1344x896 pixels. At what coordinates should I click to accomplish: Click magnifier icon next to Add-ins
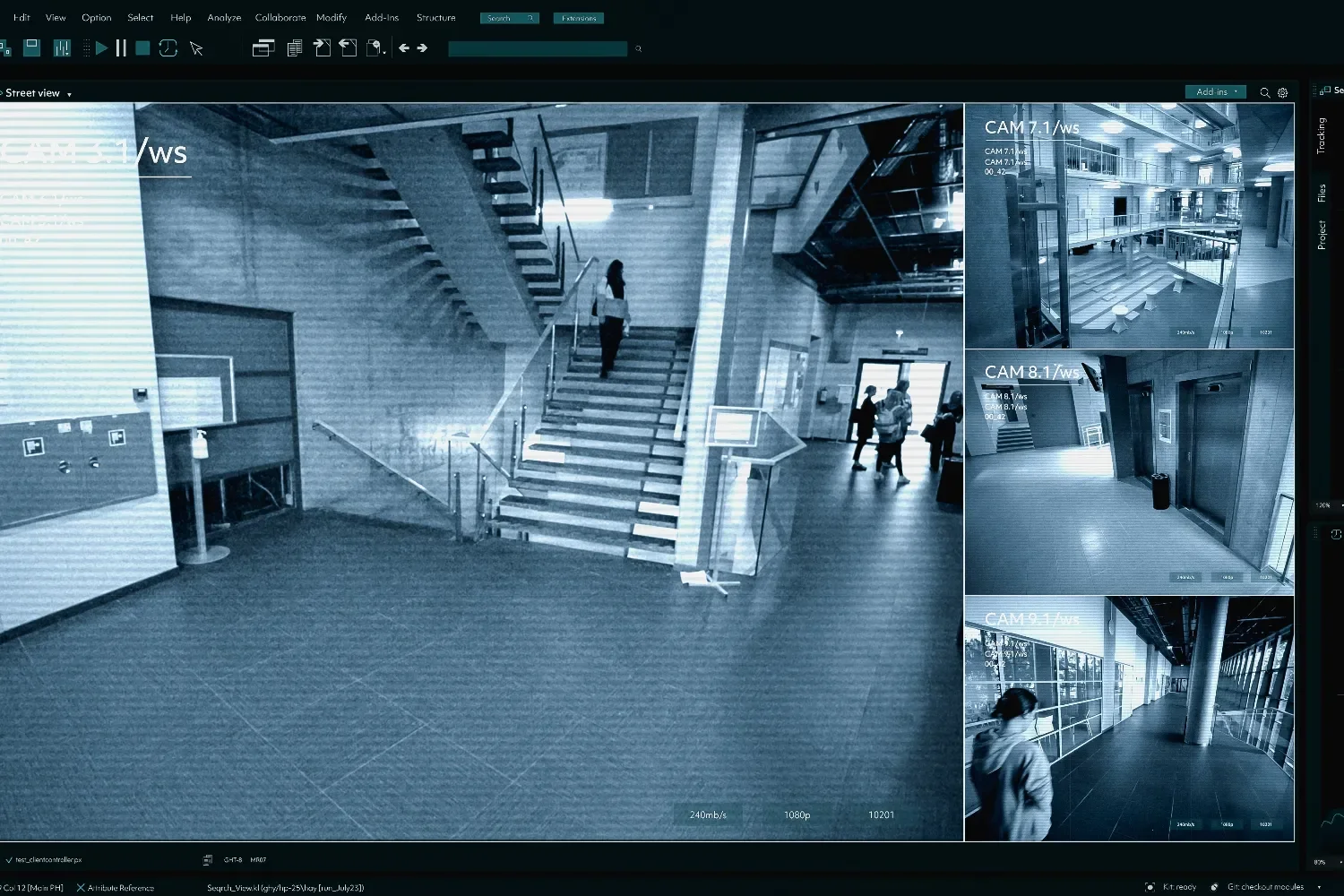(1265, 92)
